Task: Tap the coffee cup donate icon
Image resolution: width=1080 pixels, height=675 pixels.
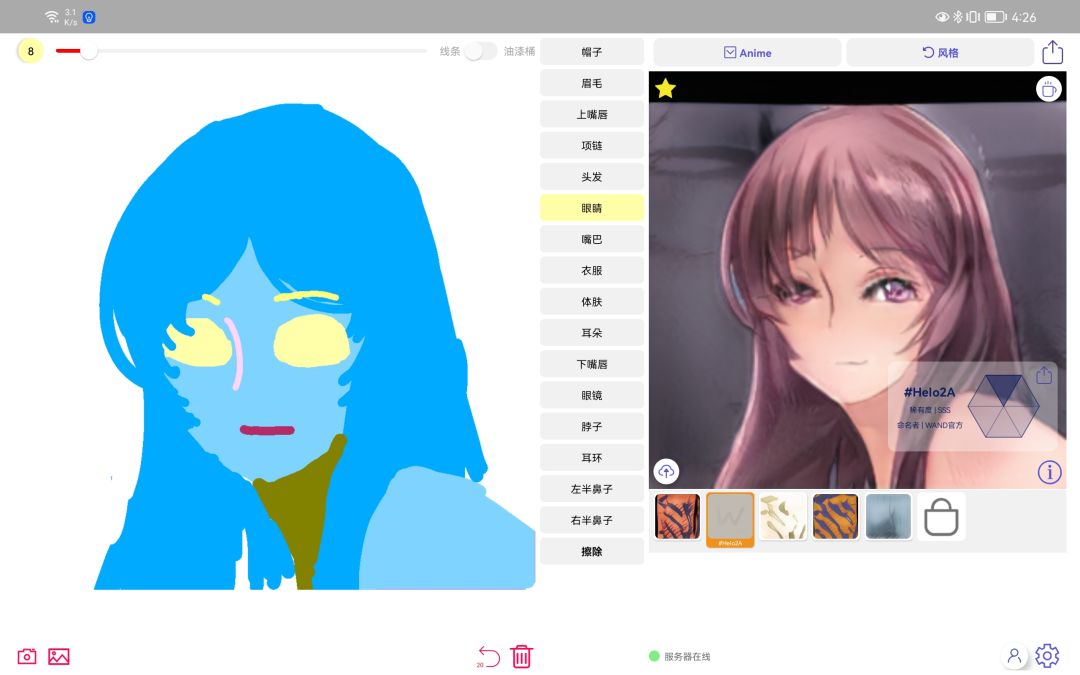Action: 1048,89
